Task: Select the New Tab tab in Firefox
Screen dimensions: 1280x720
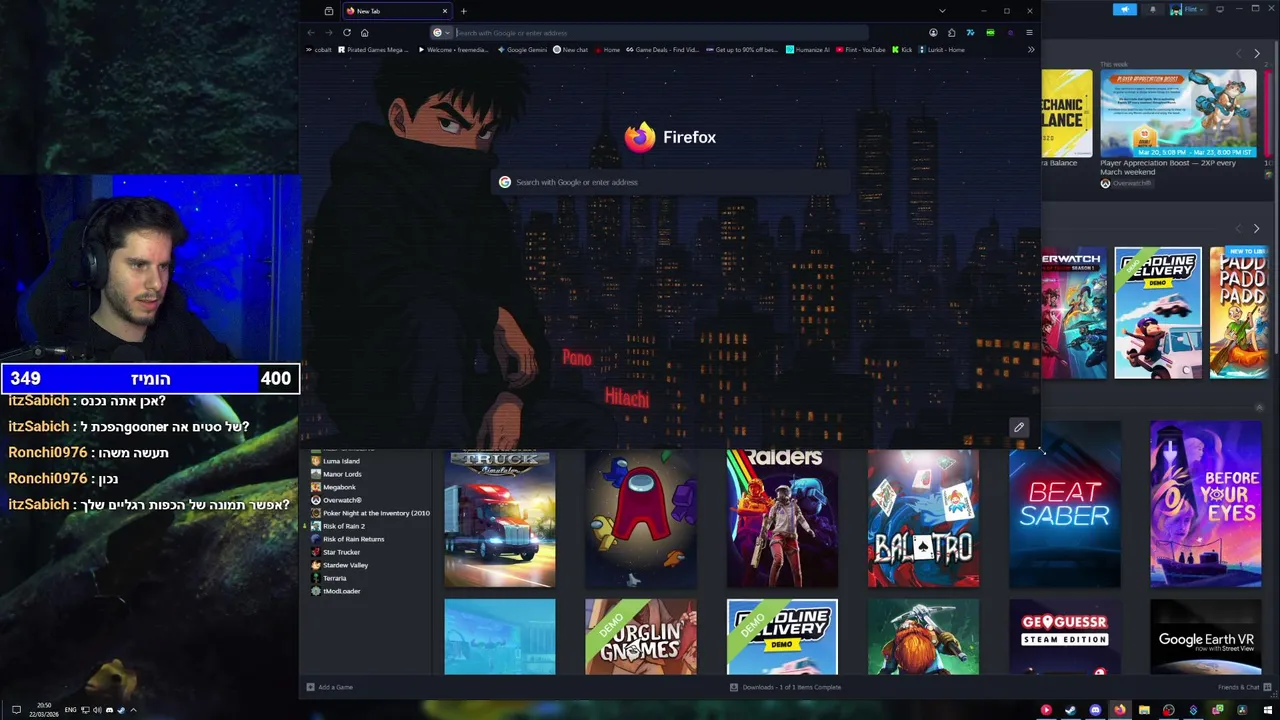Action: click(x=395, y=11)
